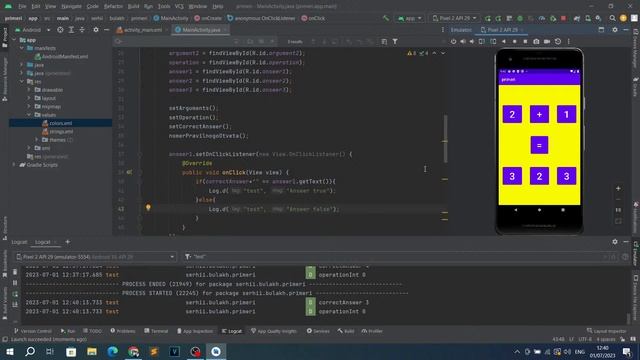Screen dimensions: 640x360
Task: Collapse the manifests folder node
Action: [x=22, y=48]
